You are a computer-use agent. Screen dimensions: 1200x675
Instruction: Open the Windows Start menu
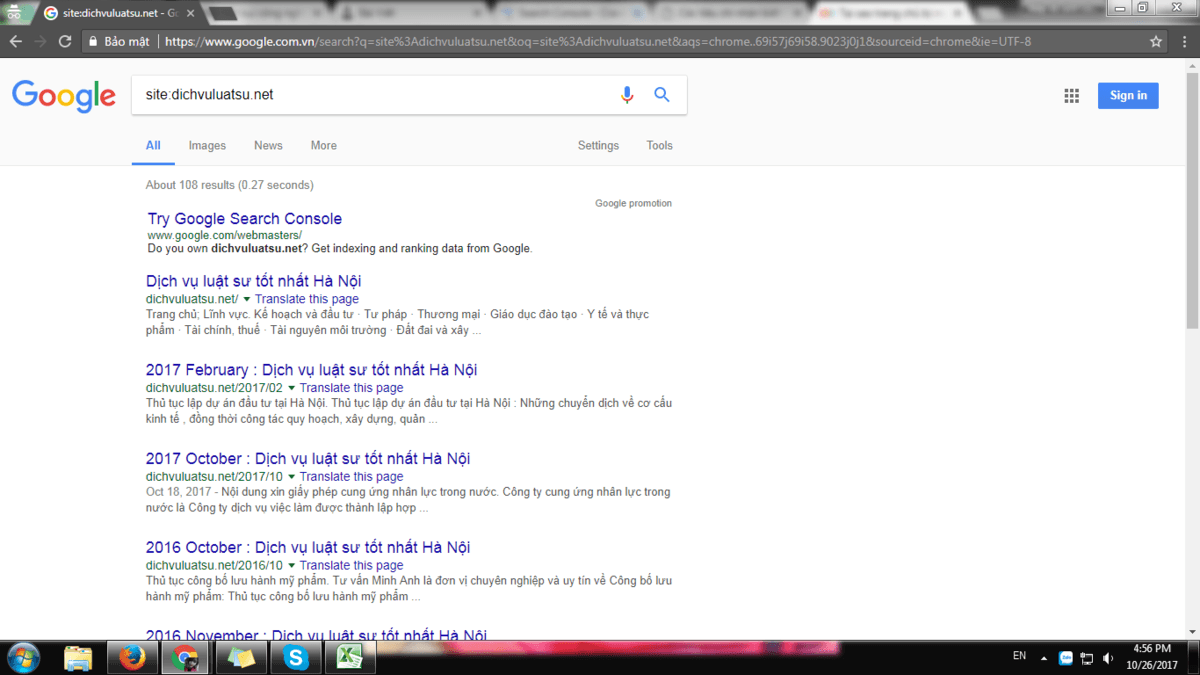coord(23,657)
